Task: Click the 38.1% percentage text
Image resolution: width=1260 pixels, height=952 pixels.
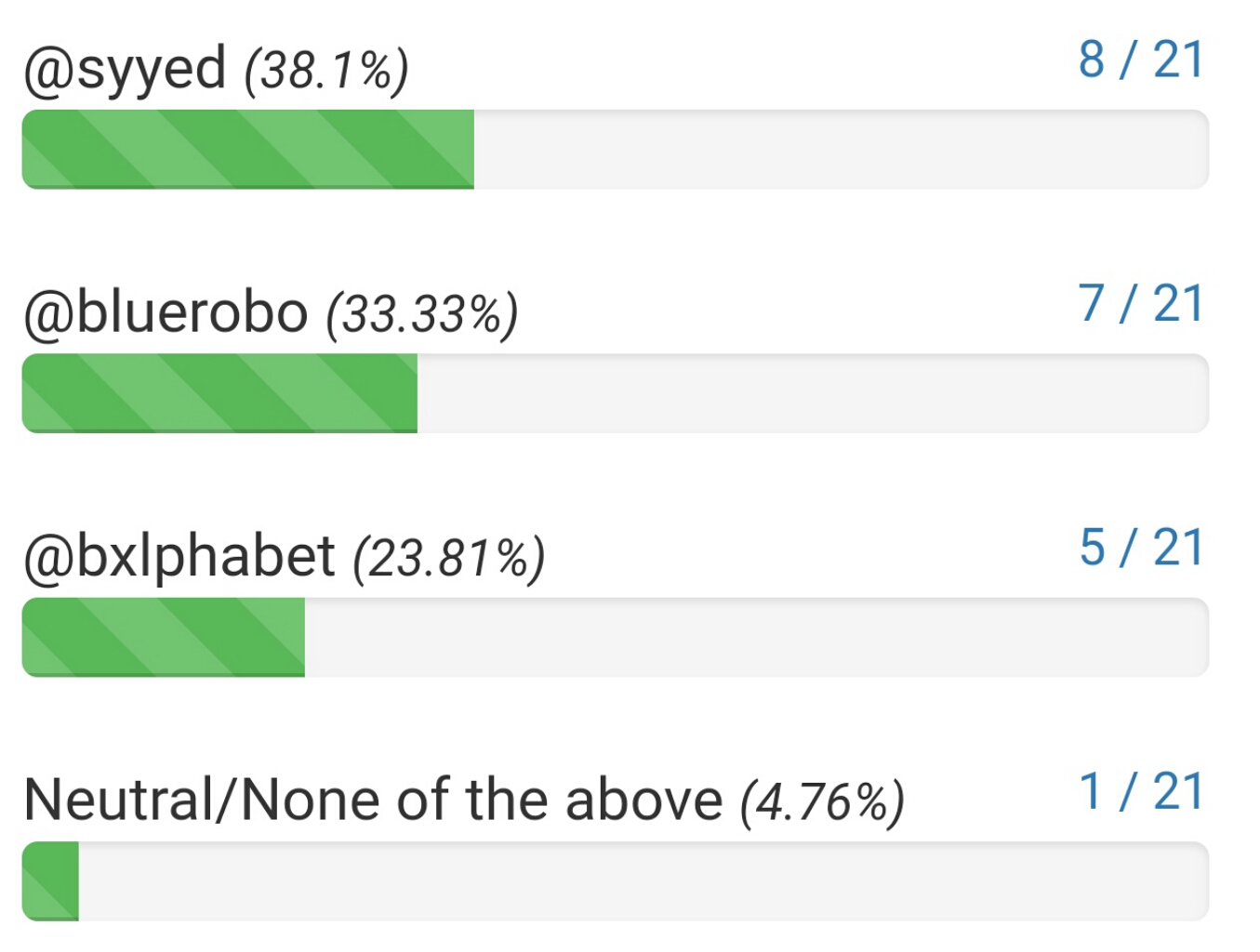Action: coord(326,72)
